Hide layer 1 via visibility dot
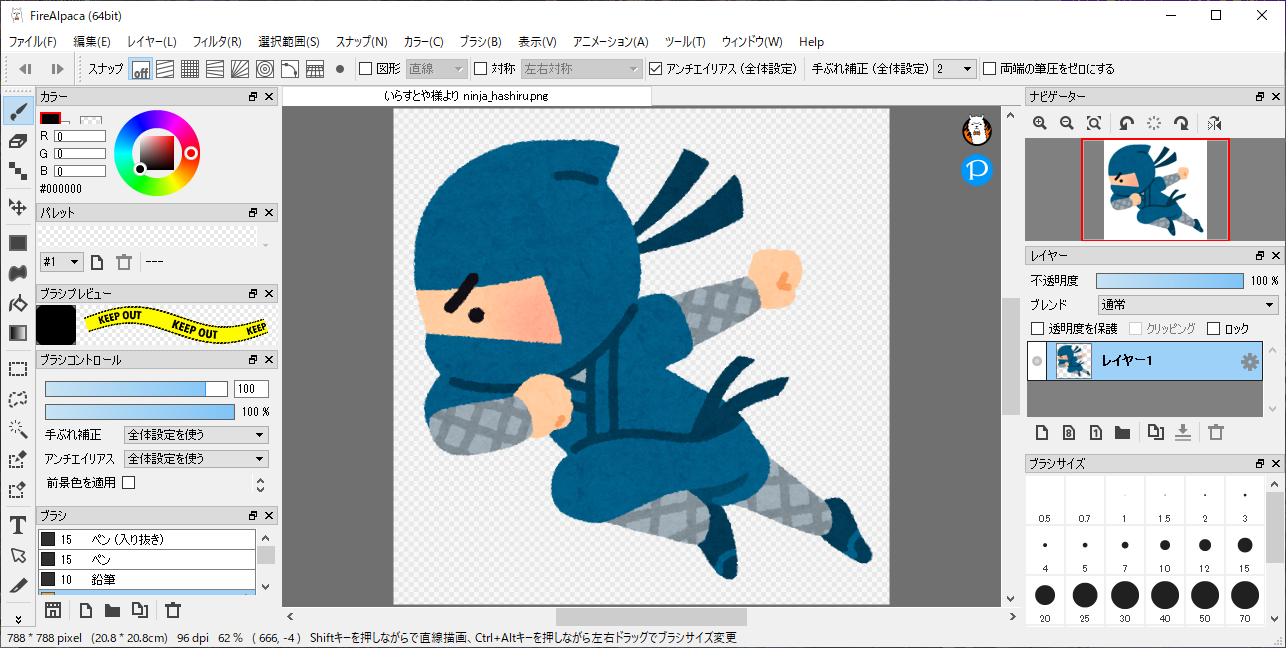 tap(1037, 362)
